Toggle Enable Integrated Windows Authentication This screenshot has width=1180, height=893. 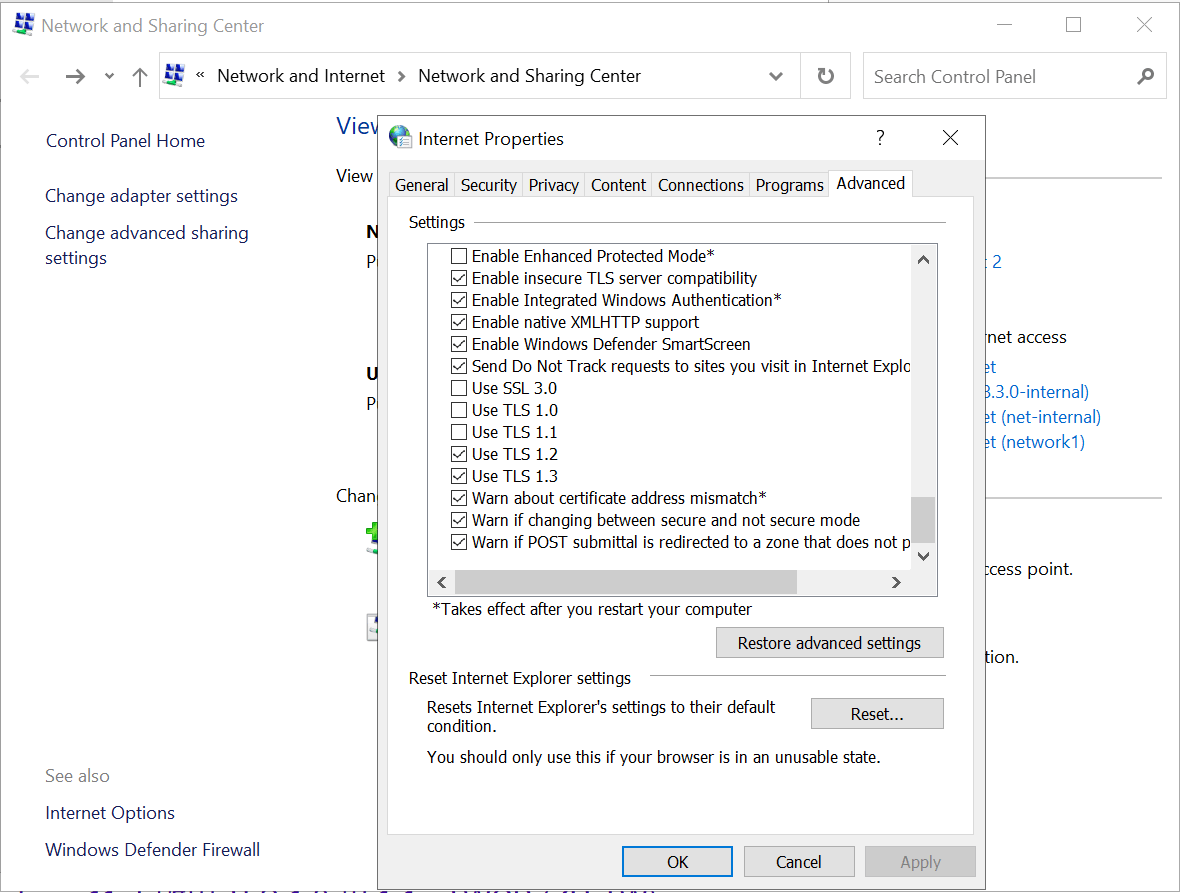click(459, 300)
